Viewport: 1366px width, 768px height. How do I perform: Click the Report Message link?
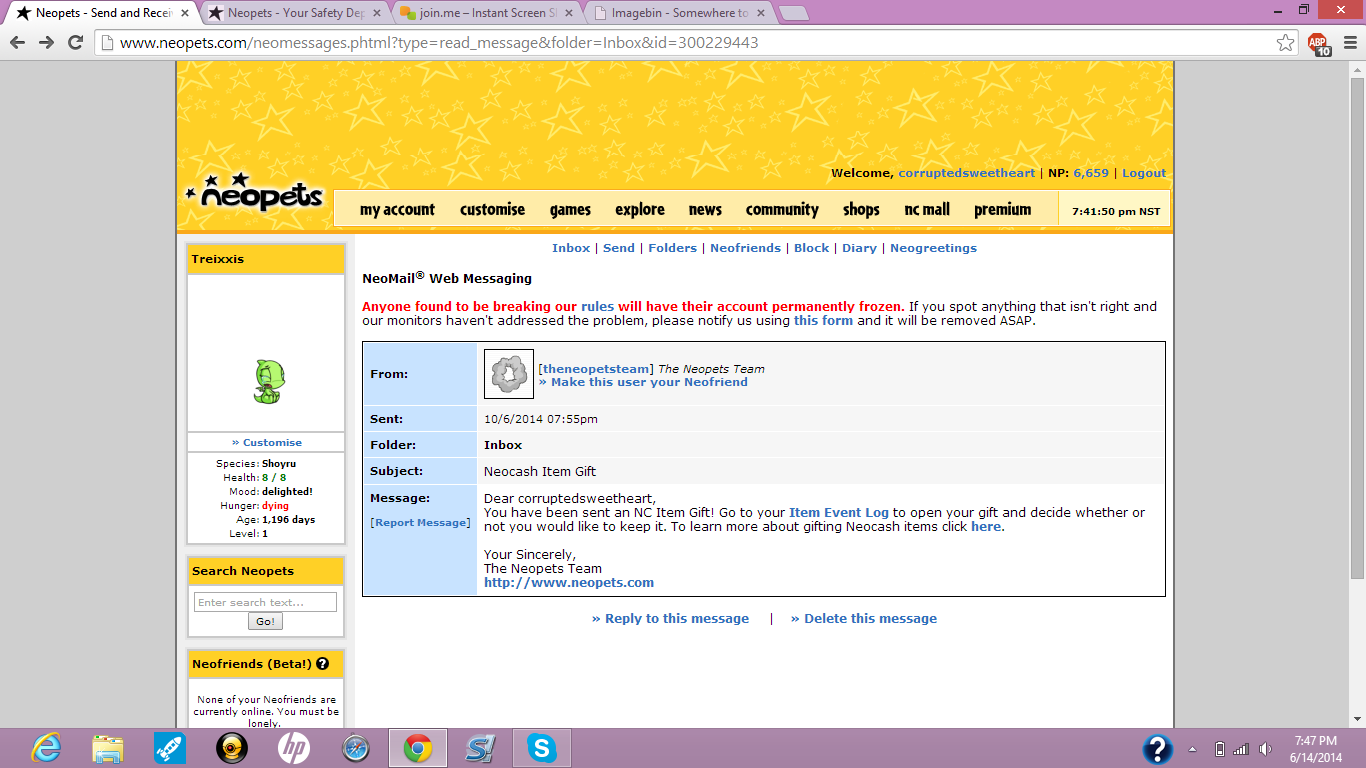pos(420,523)
